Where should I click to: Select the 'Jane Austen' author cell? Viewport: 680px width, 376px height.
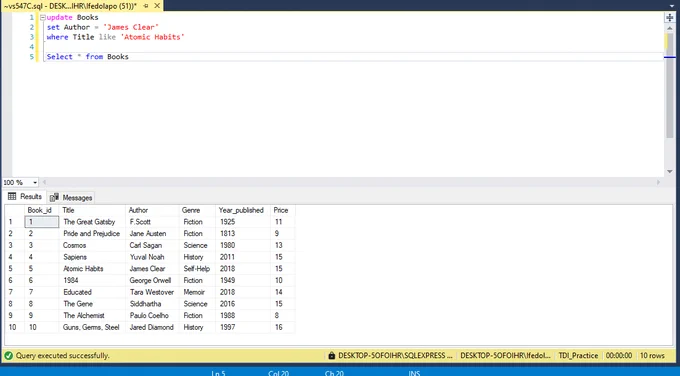click(152, 234)
